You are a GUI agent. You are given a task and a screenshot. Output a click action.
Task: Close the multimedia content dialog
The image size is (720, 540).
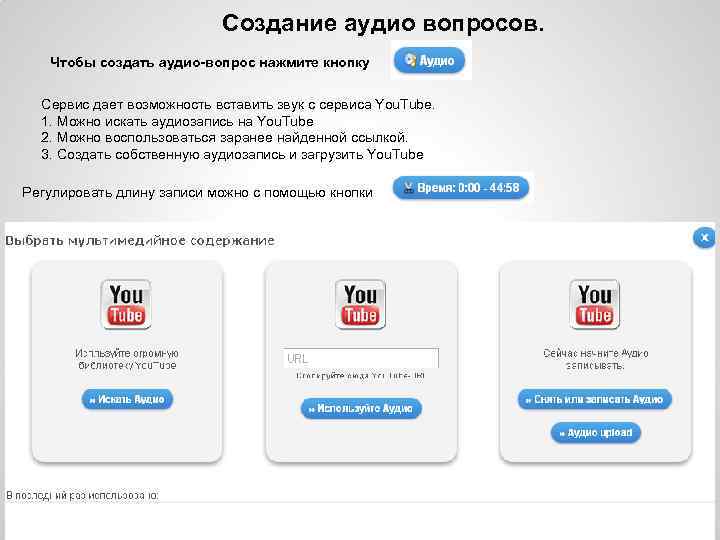pyautogui.click(x=704, y=238)
